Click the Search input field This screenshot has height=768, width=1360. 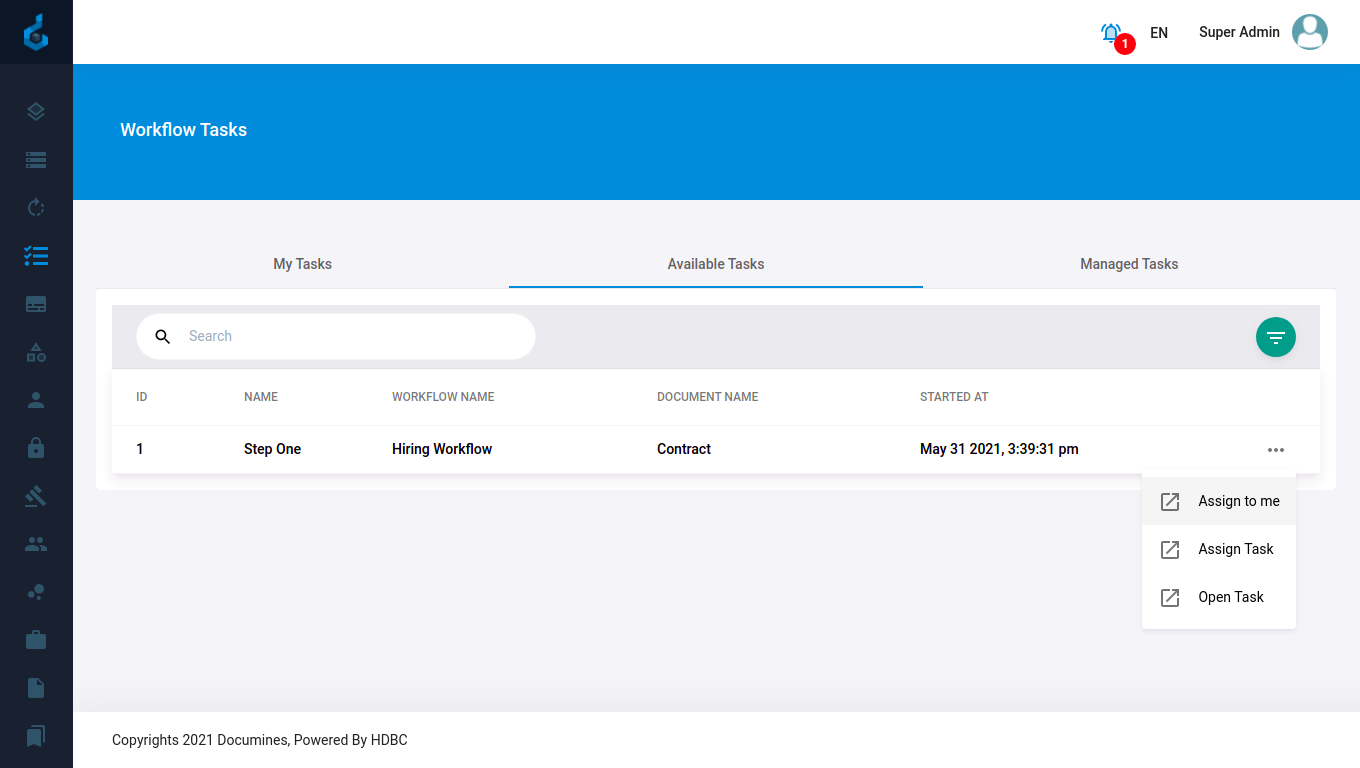tap(350, 336)
